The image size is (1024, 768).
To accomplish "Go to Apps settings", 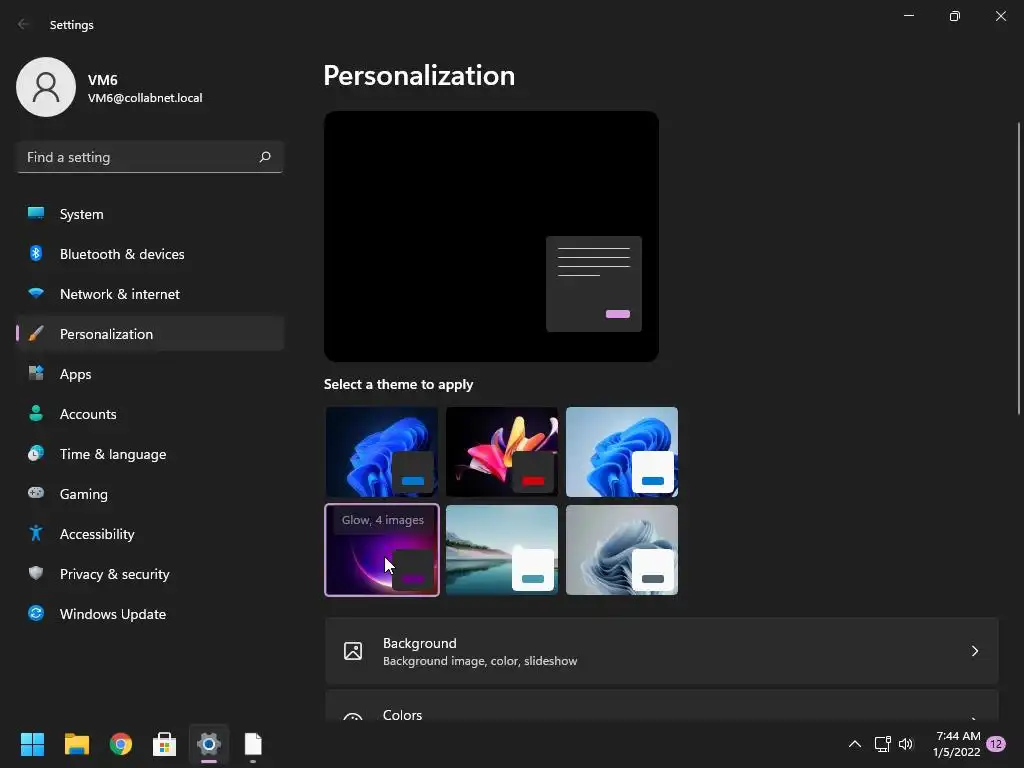I will pos(150,374).
